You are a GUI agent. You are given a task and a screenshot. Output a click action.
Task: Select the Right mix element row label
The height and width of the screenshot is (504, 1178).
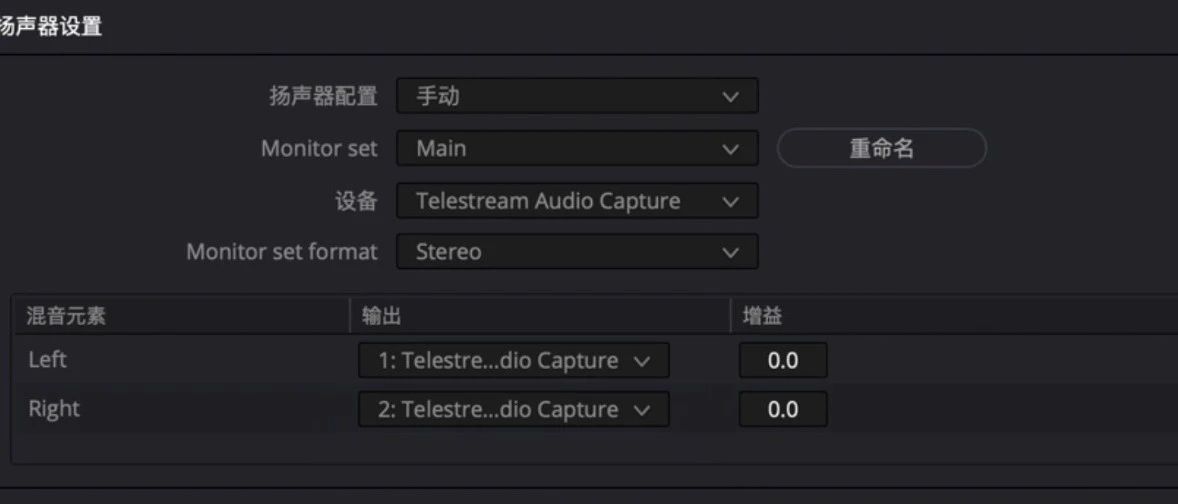pyautogui.click(x=54, y=408)
